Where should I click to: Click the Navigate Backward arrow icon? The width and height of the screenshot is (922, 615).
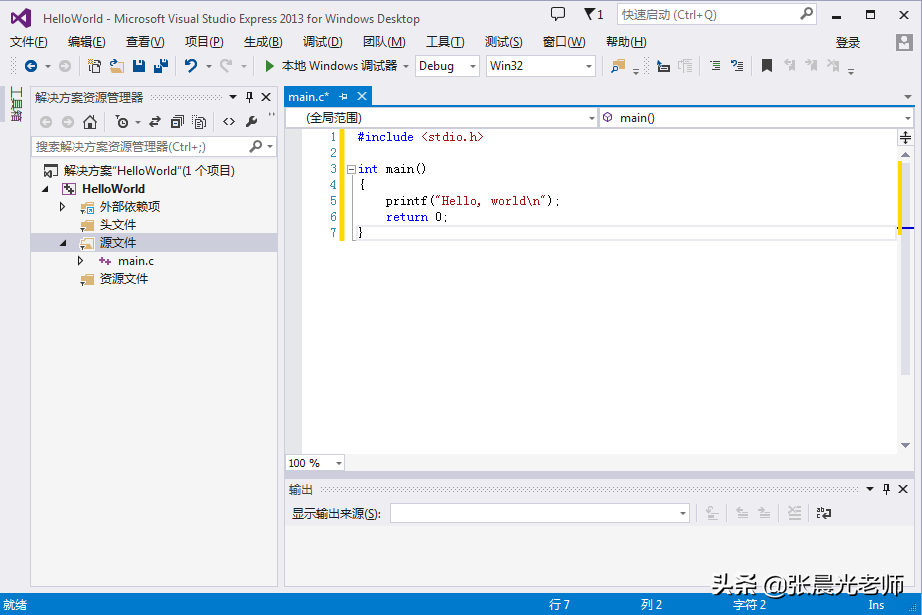[31, 66]
